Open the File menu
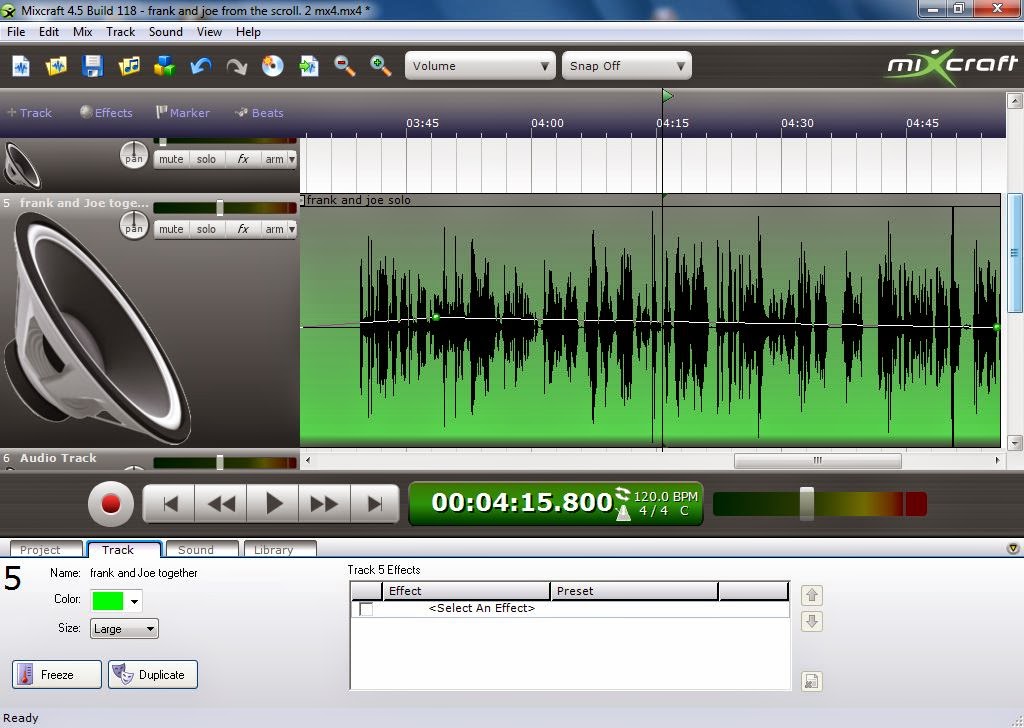The image size is (1024, 728). (x=16, y=31)
